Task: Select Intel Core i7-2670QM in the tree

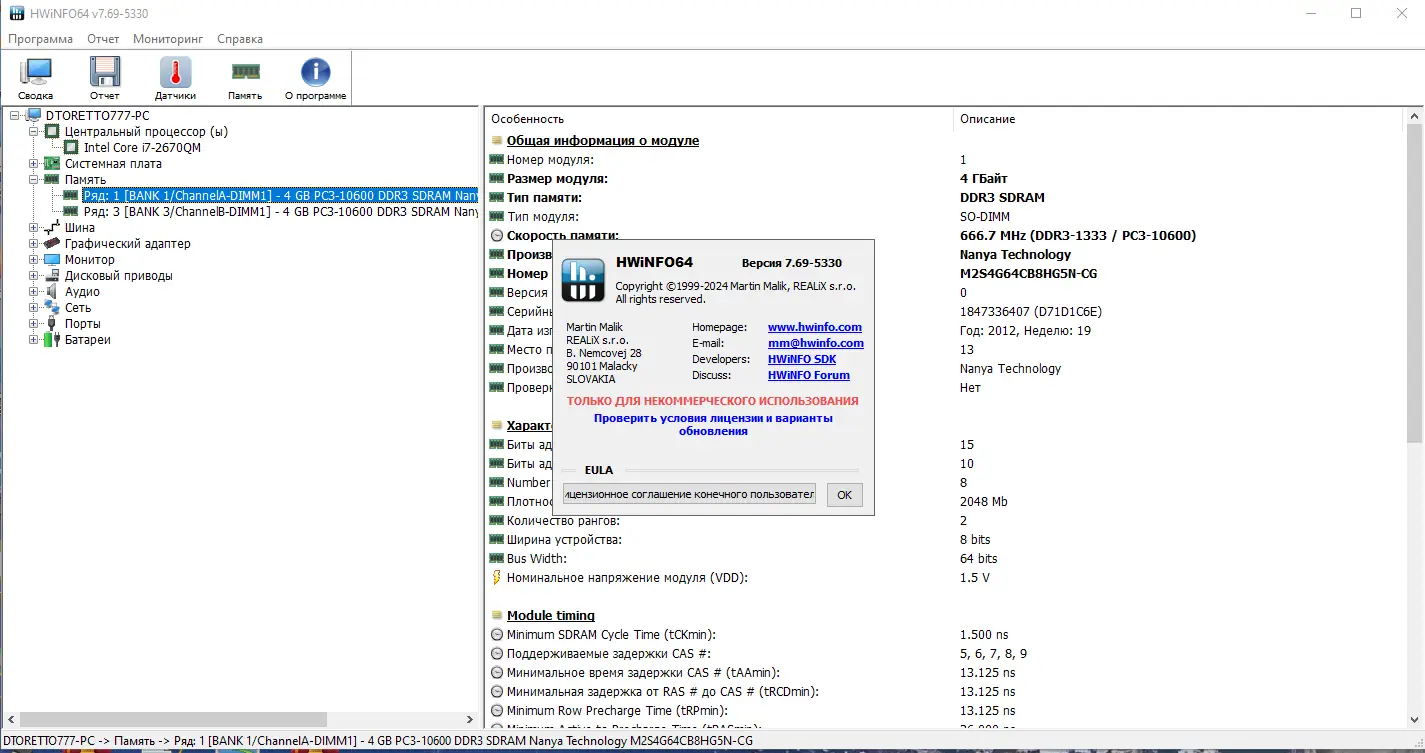Action: click(x=142, y=148)
